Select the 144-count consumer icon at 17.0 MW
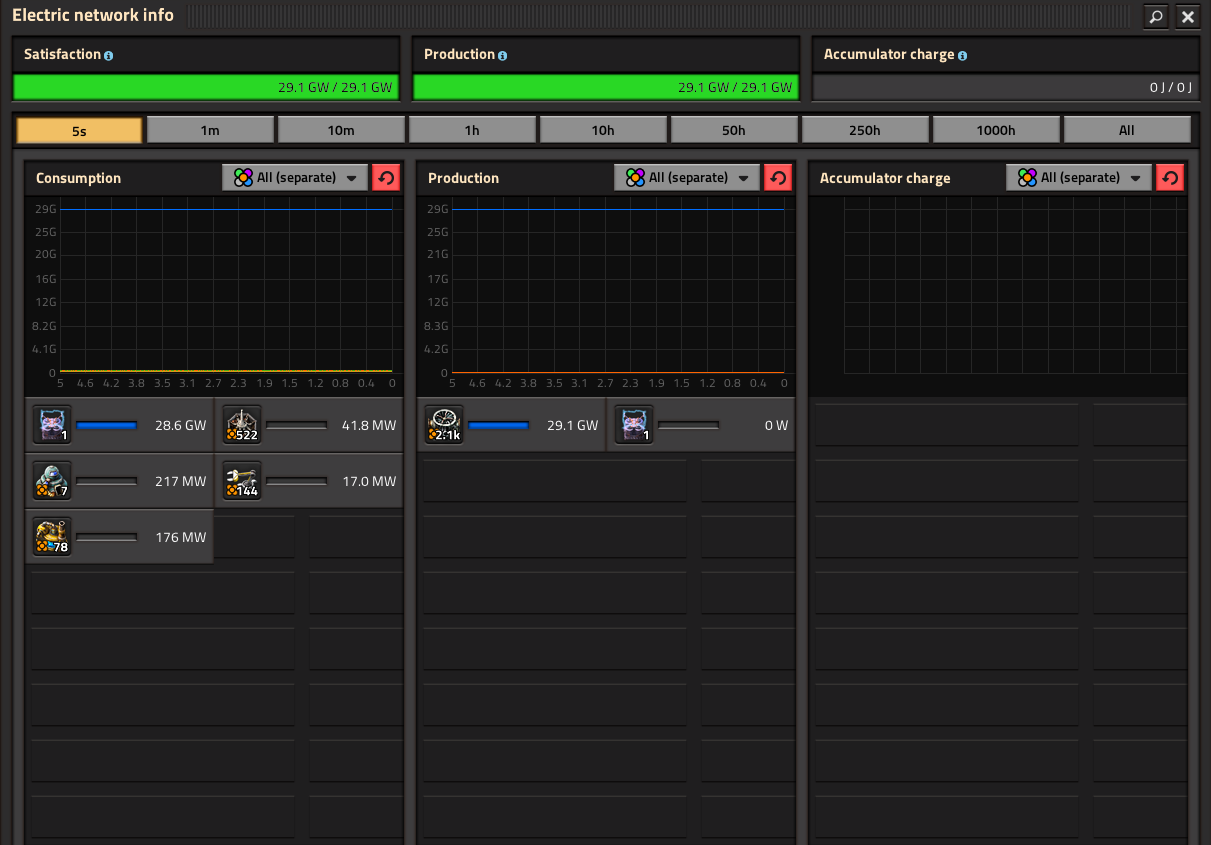 [x=242, y=481]
